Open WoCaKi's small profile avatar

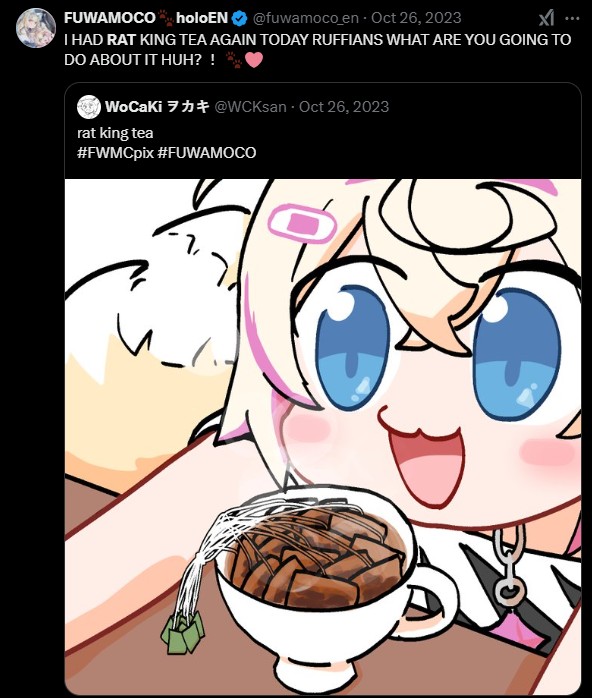(89, 107)
